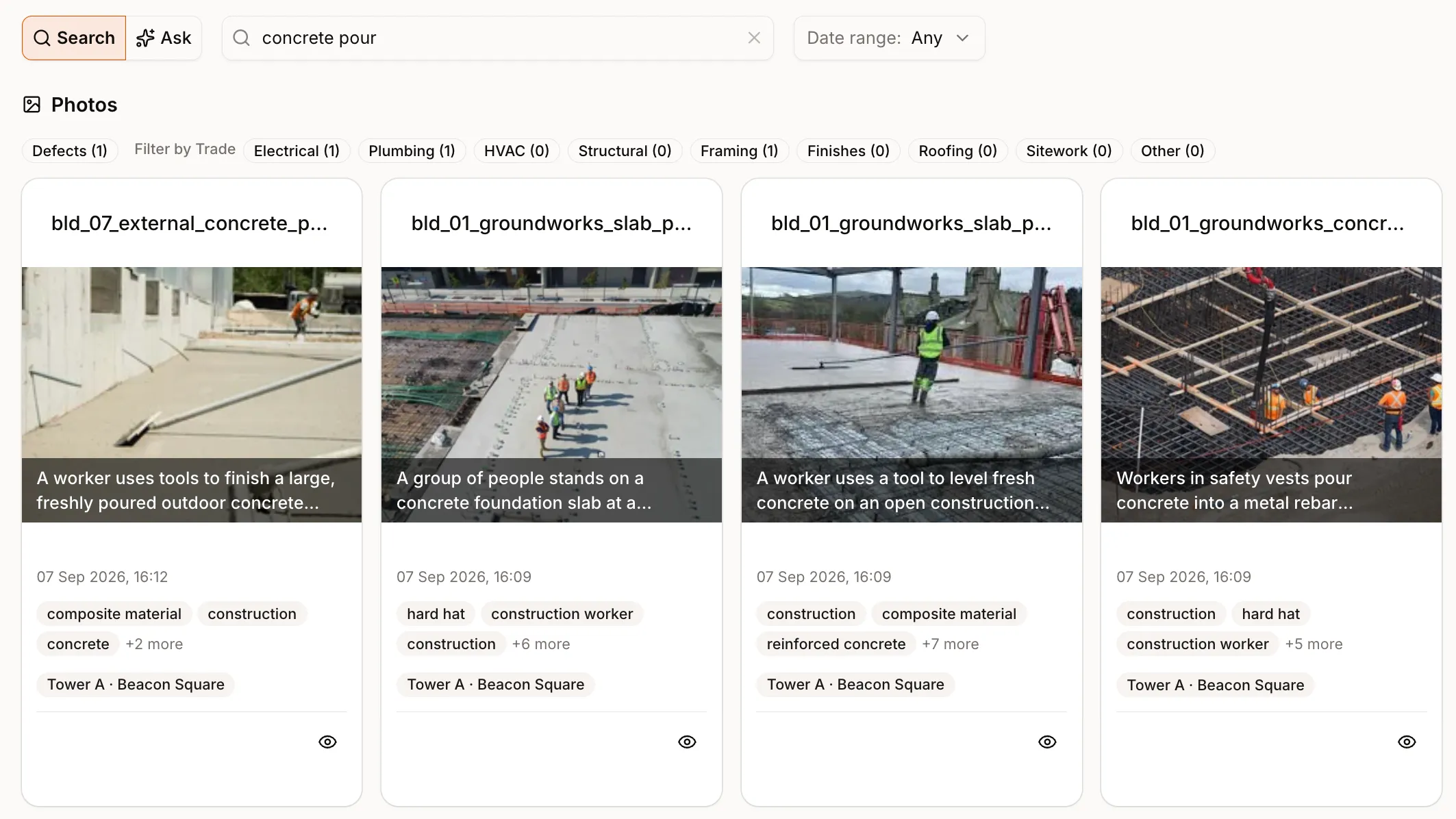1456x819 pixels.
Task: Filter by Other (0) trade
Action: pyautogui.click(x=1172, y=151)
